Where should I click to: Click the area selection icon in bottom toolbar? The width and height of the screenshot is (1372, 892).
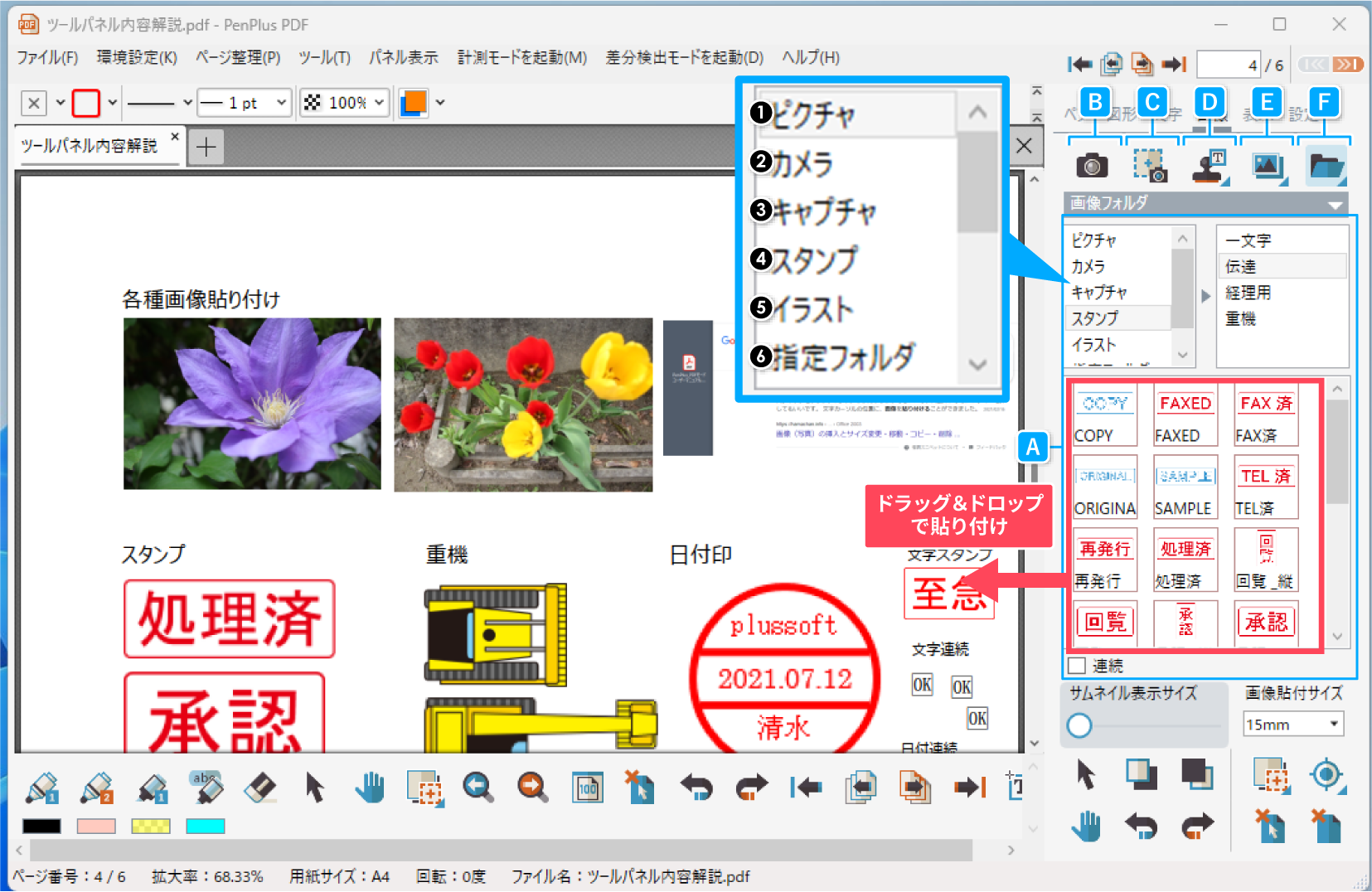(424, 788)
